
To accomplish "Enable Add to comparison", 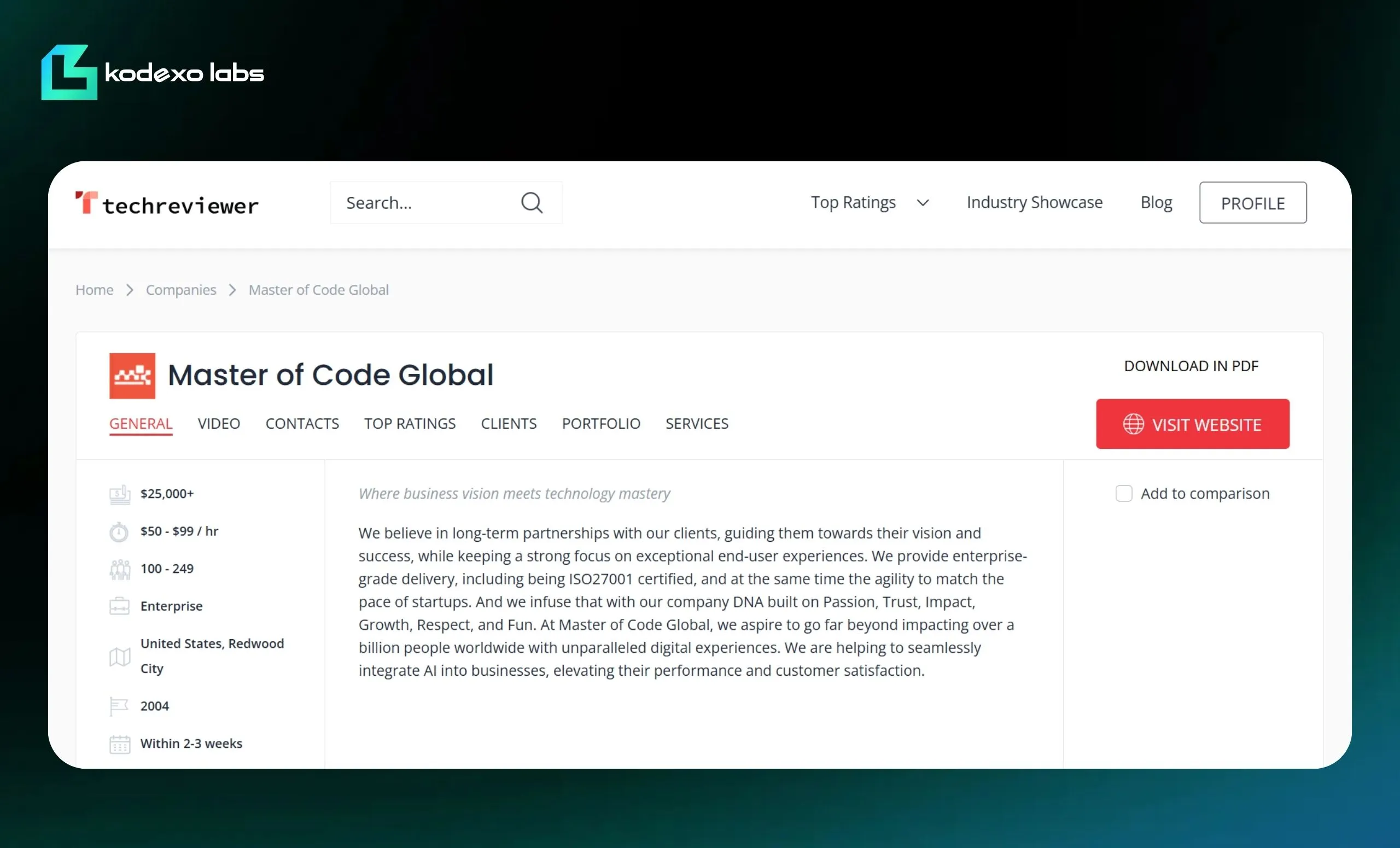I will coord(1123,494).
